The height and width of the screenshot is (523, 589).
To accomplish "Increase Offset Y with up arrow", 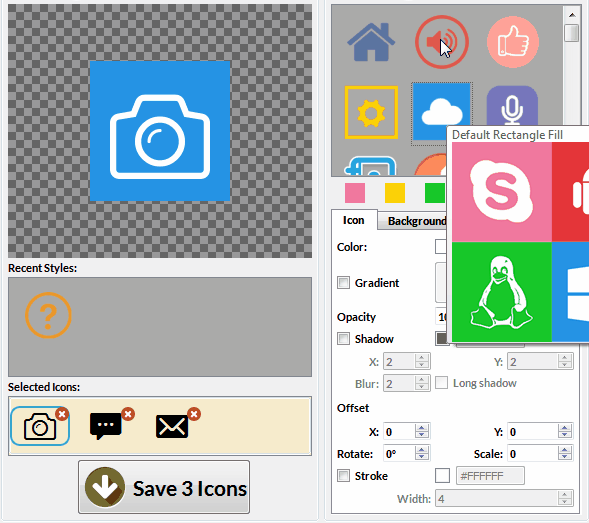I will pos(565,428).
